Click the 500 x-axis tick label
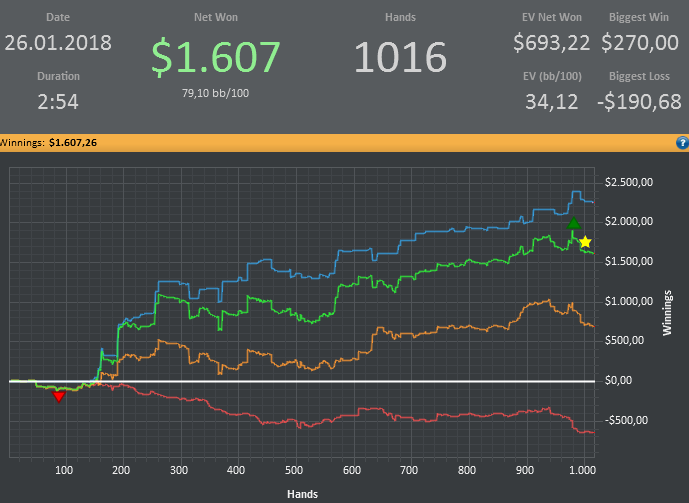Viewport: 689px width, 503px height. point(294,470)
